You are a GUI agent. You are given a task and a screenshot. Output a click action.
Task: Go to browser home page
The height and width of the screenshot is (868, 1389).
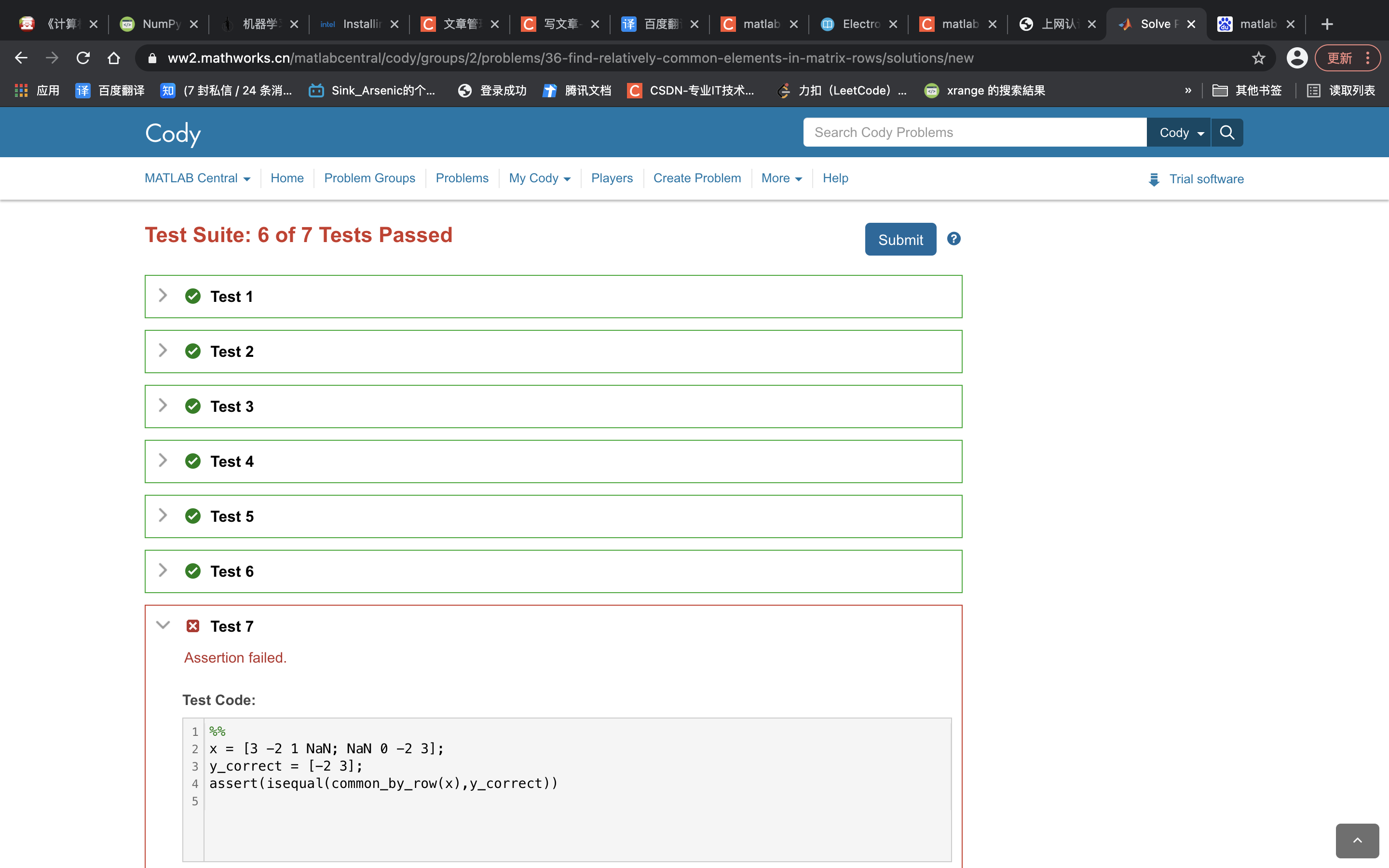(x=114, y=58)
